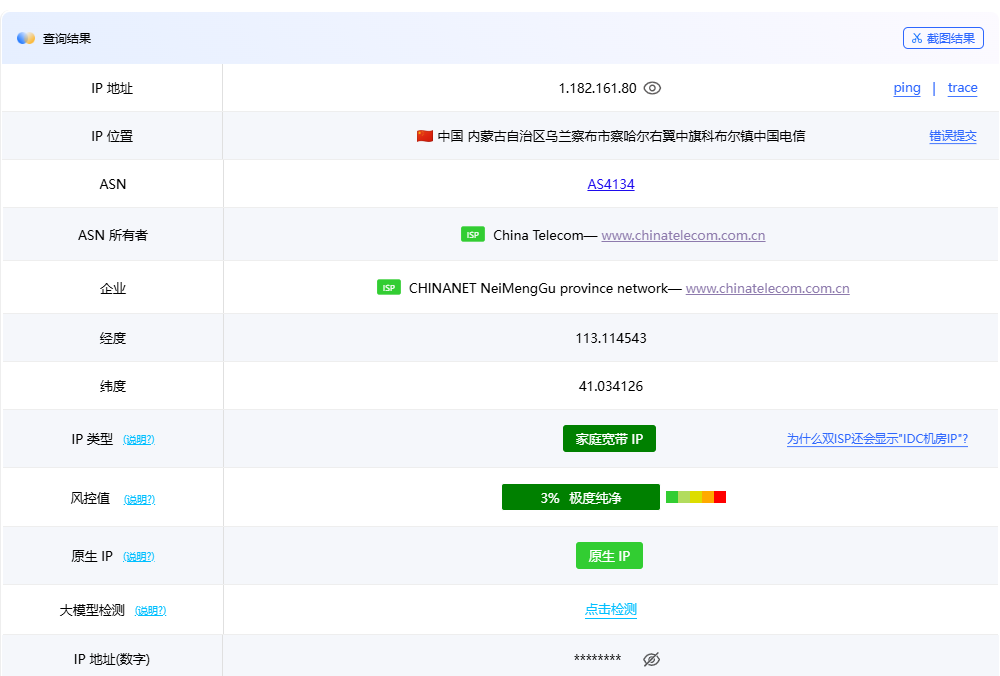
Task: Open the 为什么双ISP还会显示IDC机房IP help link
Action: tap(877, 439)
